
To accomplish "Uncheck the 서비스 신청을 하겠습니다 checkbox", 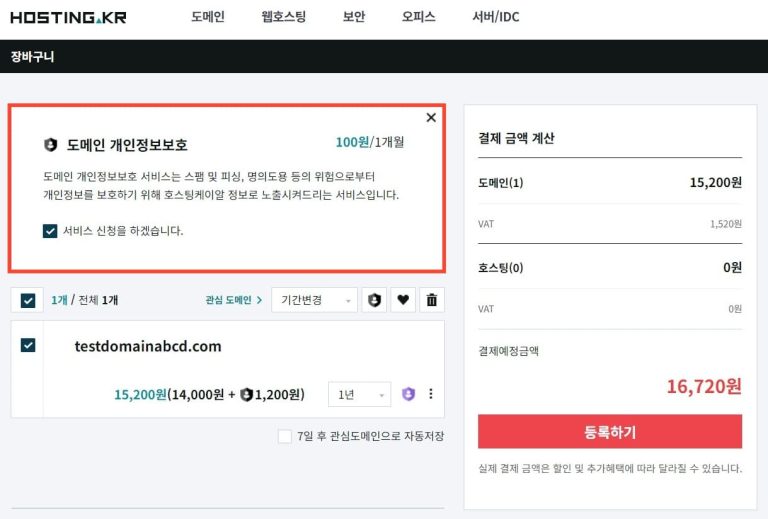I will 50,231.
